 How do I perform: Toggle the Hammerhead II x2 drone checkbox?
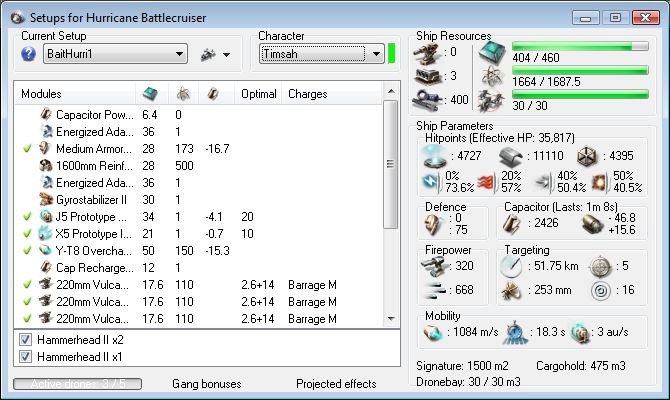(x=25, y=340)
